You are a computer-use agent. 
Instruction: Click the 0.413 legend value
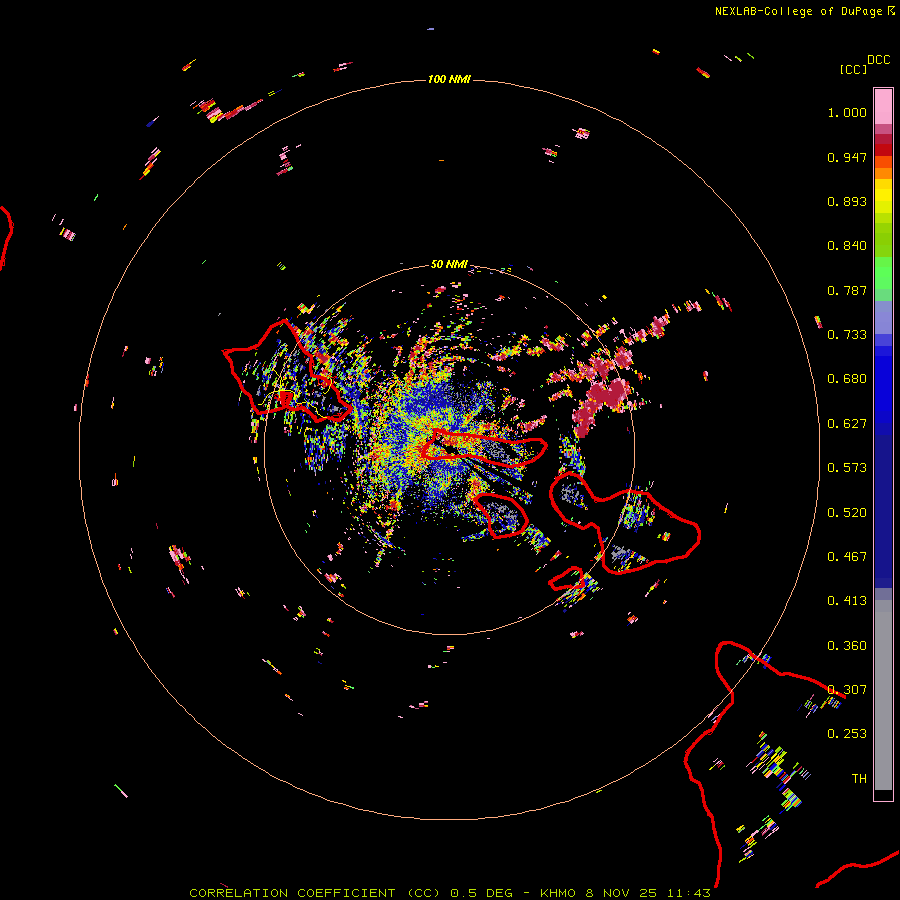847,601
